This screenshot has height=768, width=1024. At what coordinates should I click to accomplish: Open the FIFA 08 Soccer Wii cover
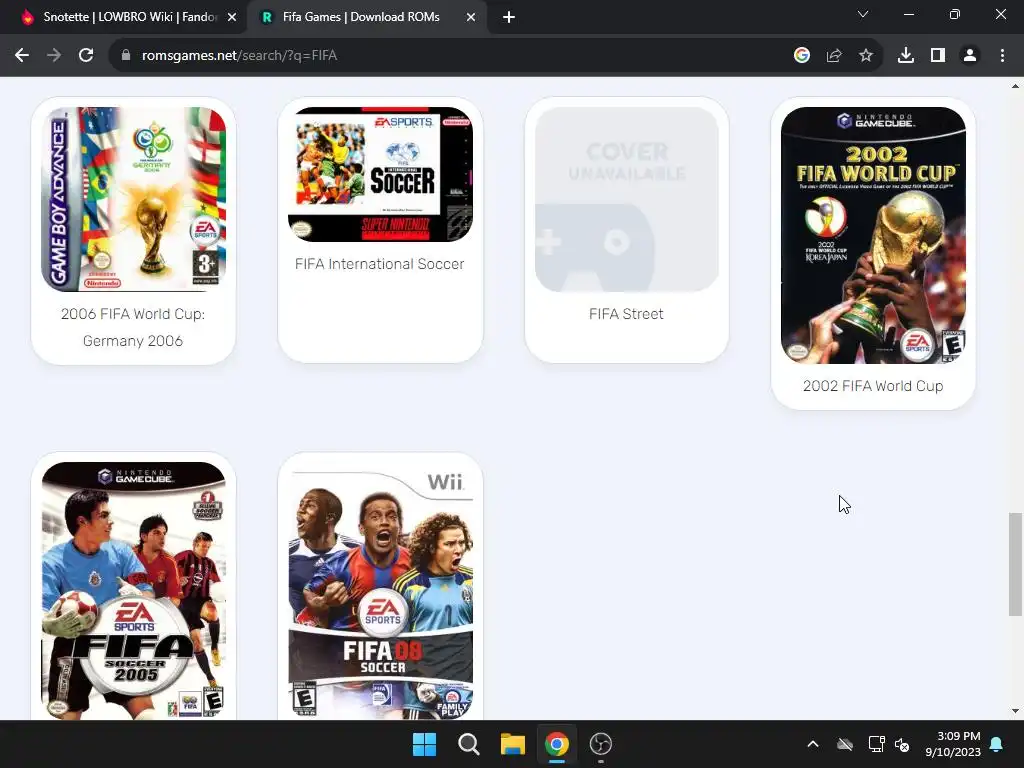coord(380,590)
